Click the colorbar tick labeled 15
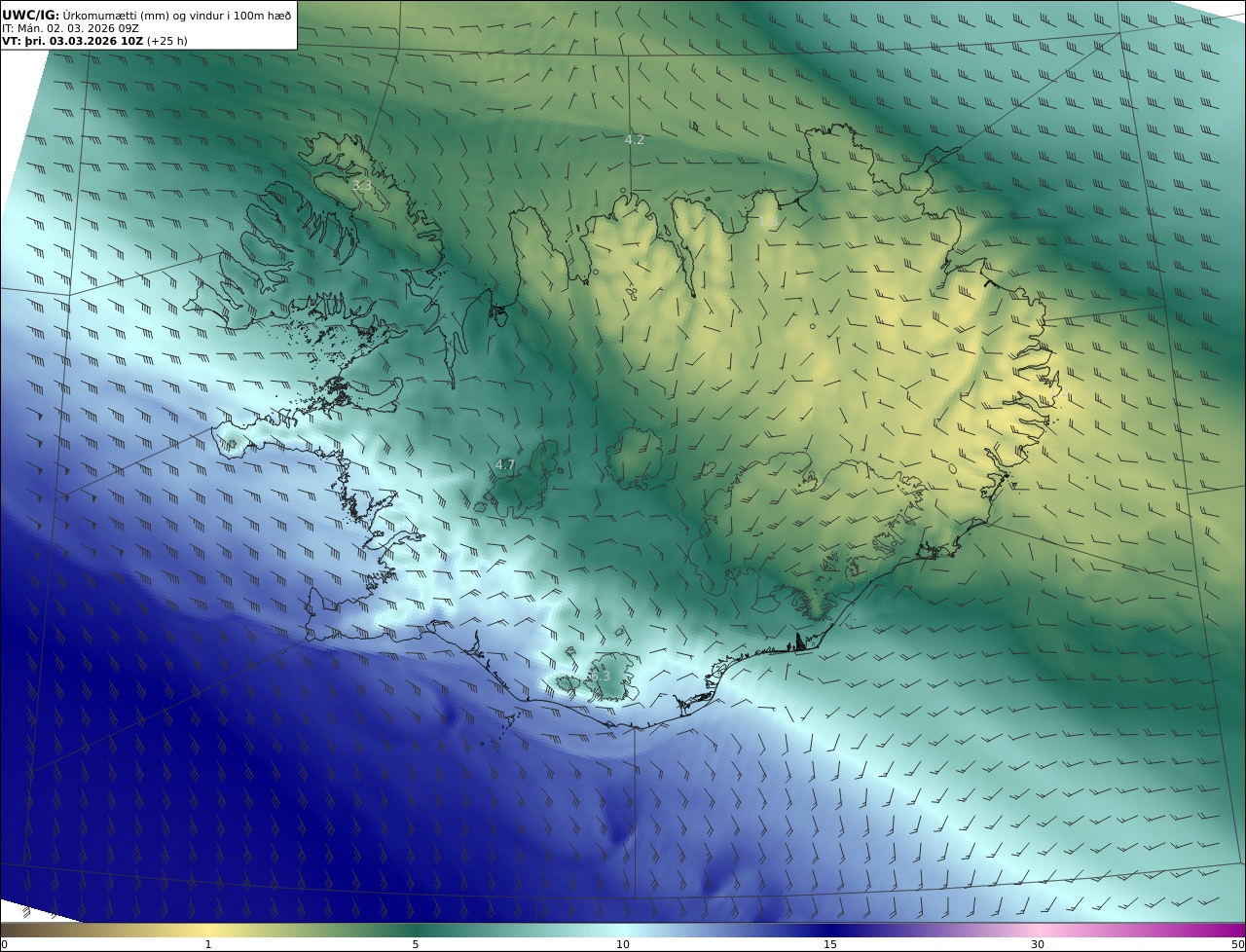Screen dimensions: 1246x952 pyautogui.click(x=830, y=944)
